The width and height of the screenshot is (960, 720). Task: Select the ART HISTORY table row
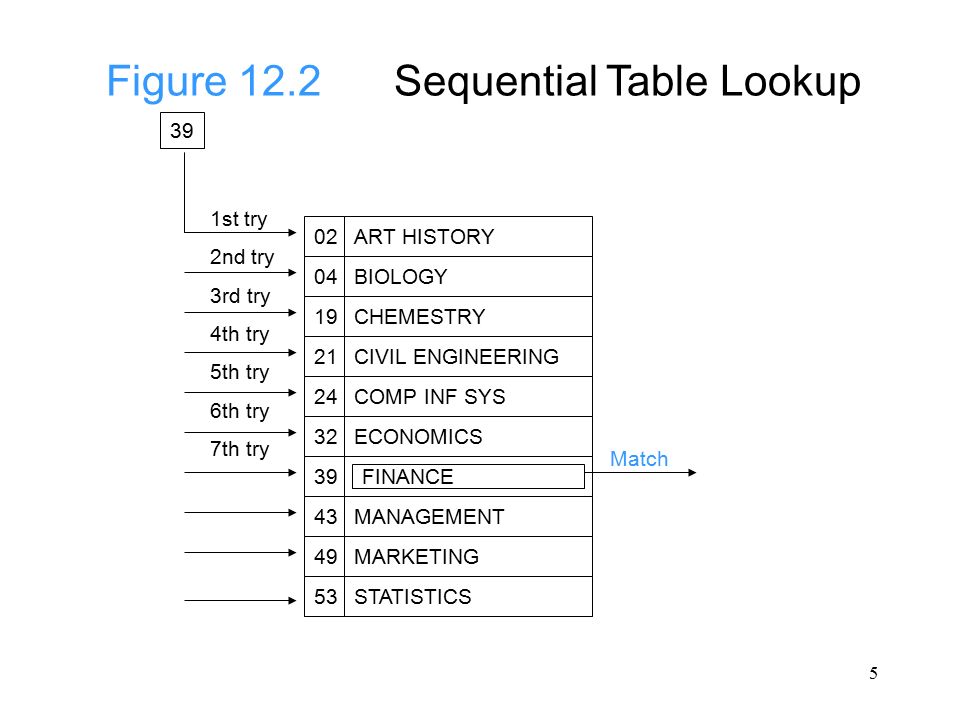point(448,236)
